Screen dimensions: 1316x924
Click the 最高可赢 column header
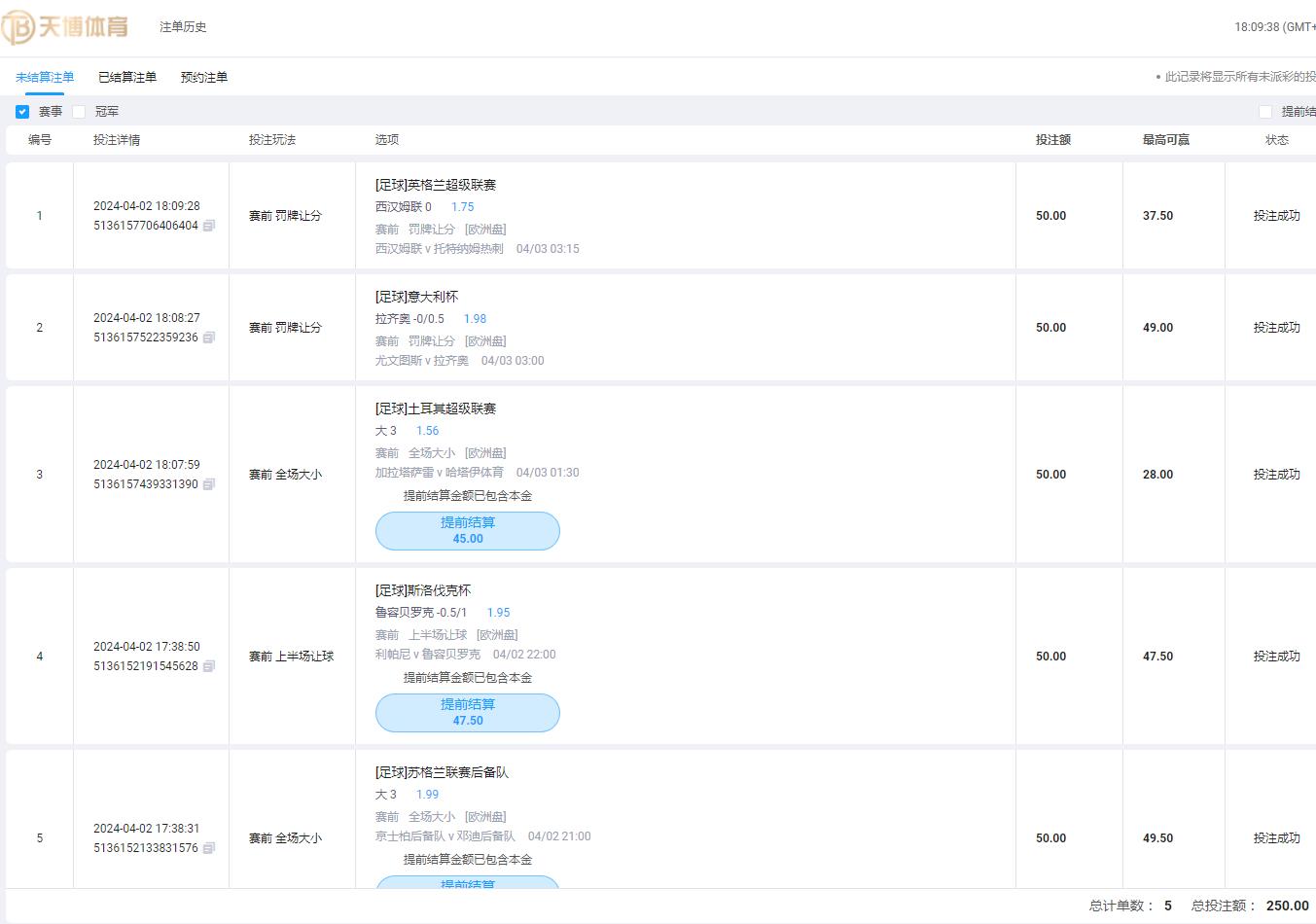pyautogui.click(x=1165, y=140)
